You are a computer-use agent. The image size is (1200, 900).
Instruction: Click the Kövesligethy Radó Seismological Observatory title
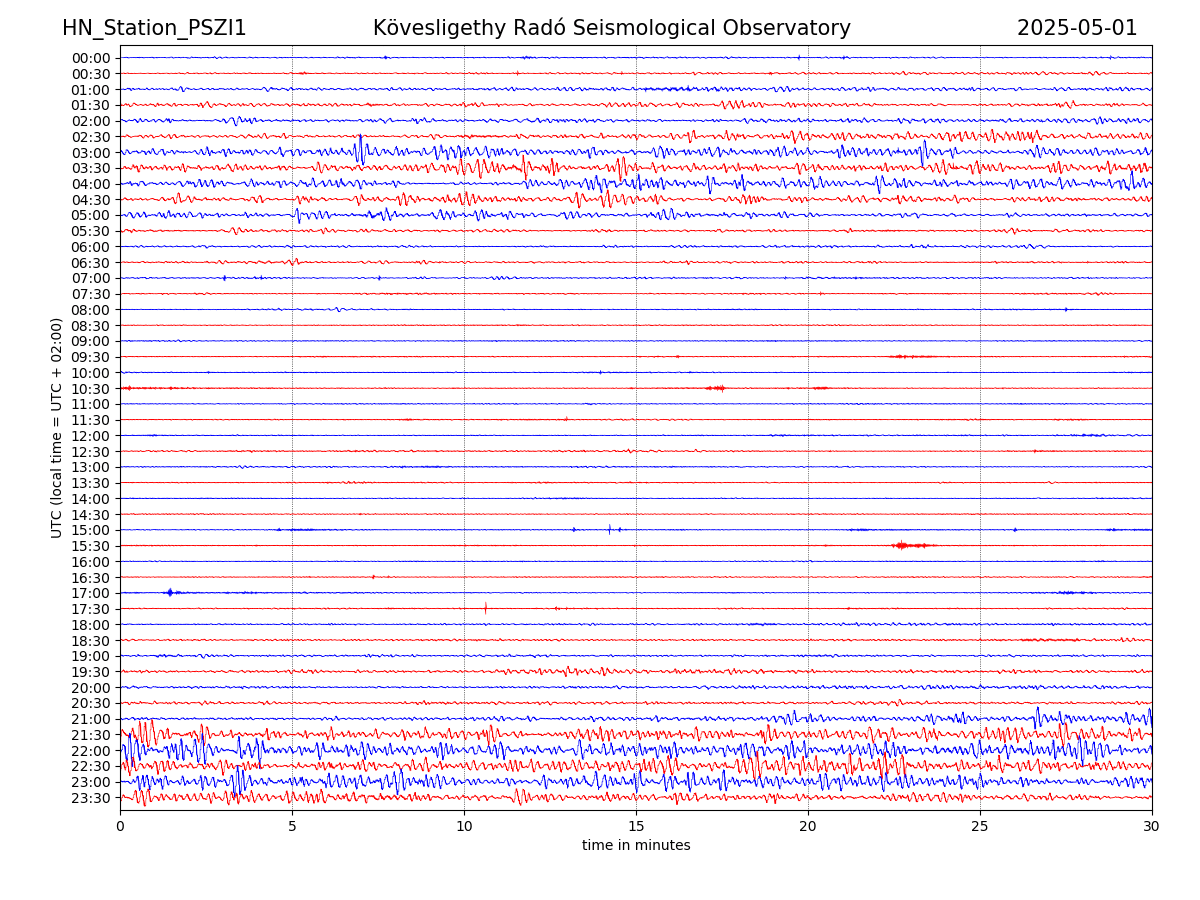click(611, 29)
